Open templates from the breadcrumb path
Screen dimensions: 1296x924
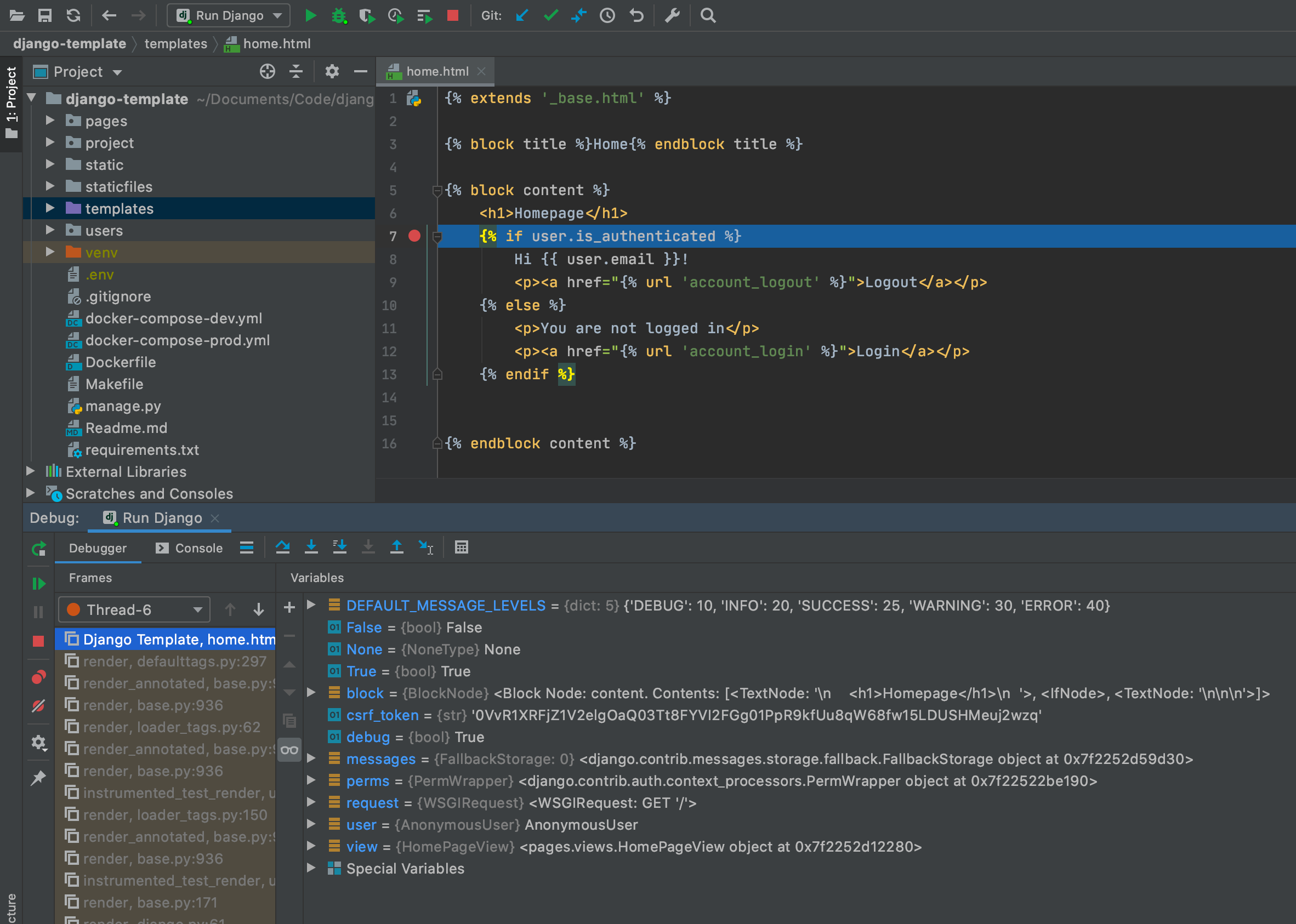click(175, 43)
